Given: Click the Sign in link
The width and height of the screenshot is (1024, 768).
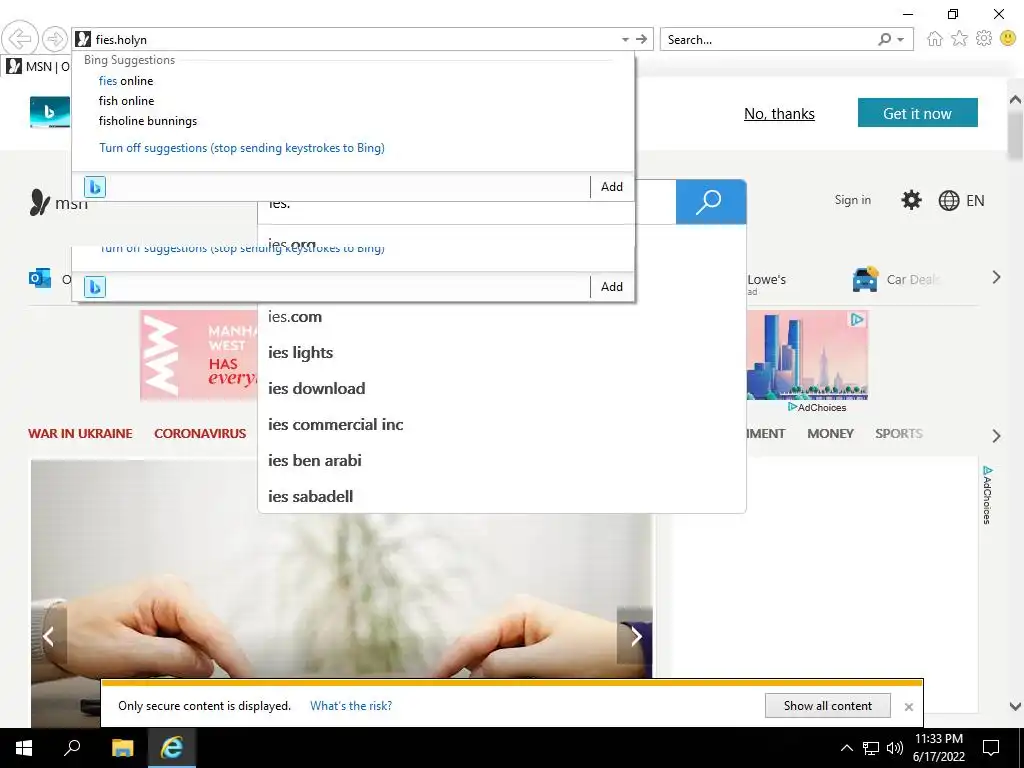Looking at the screenshot, I should (852, 200).
